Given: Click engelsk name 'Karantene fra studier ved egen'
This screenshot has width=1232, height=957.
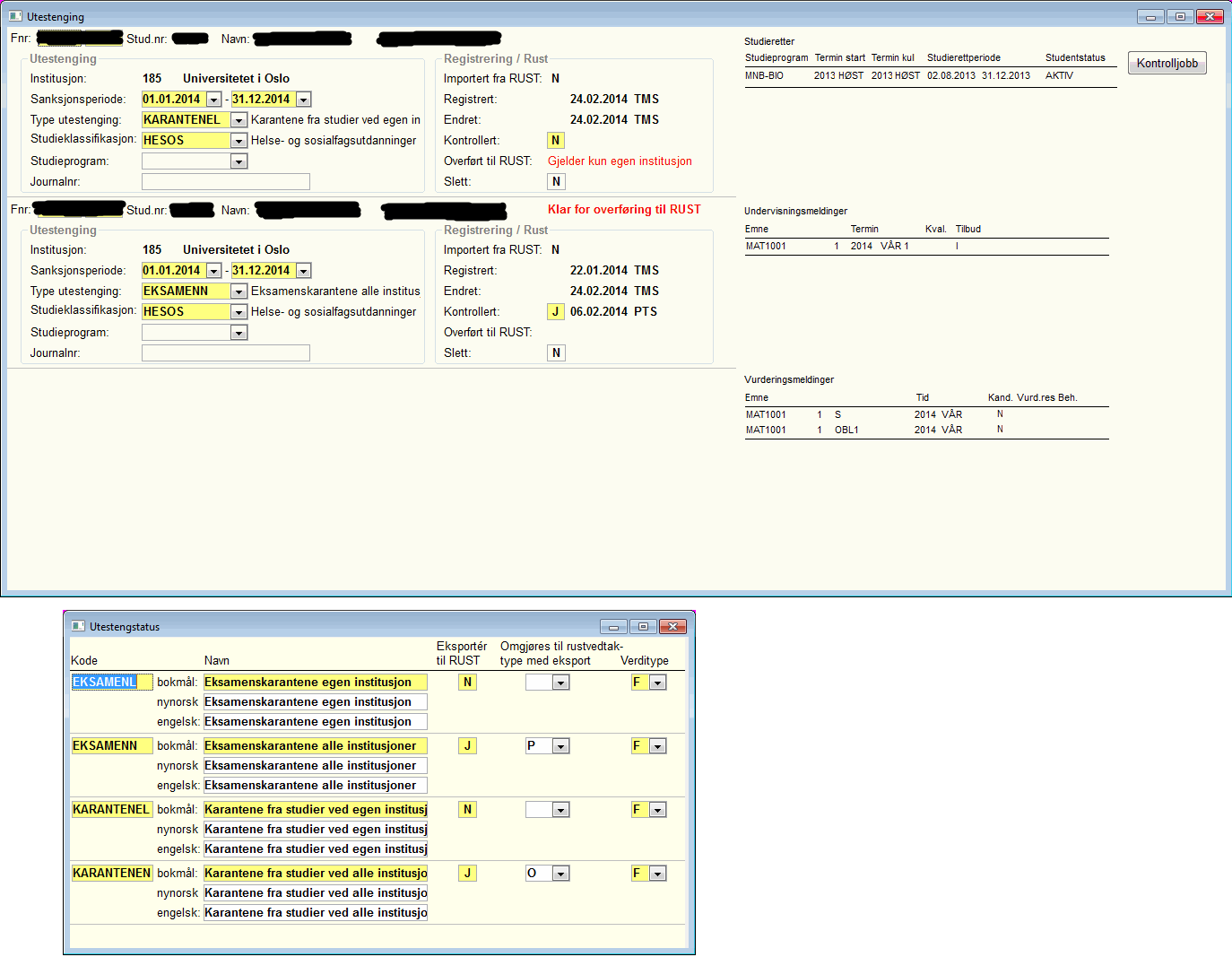Looking at the screenshot, I should [x=315, y=849].
